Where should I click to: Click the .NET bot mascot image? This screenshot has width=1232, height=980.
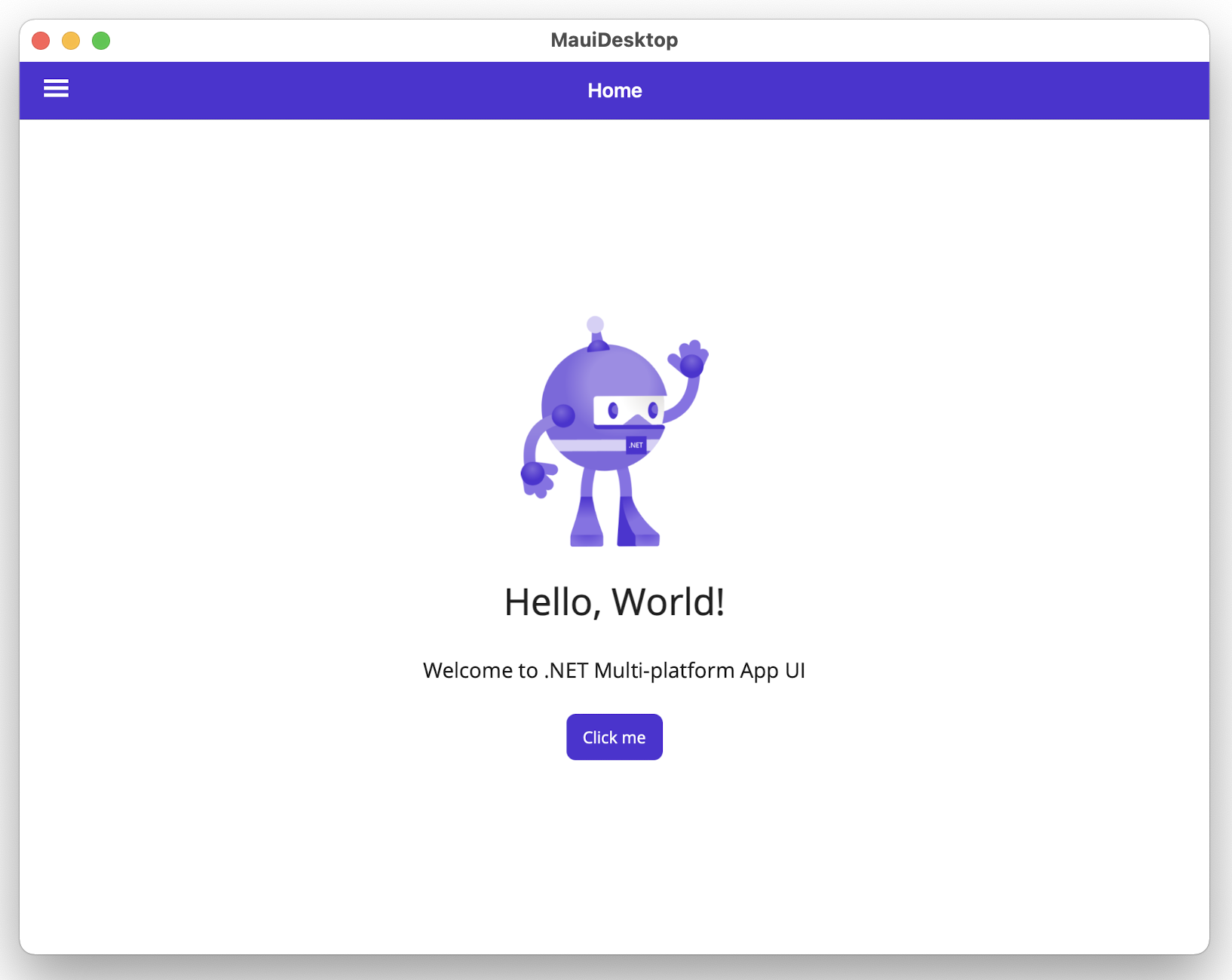tap(614, 431)
